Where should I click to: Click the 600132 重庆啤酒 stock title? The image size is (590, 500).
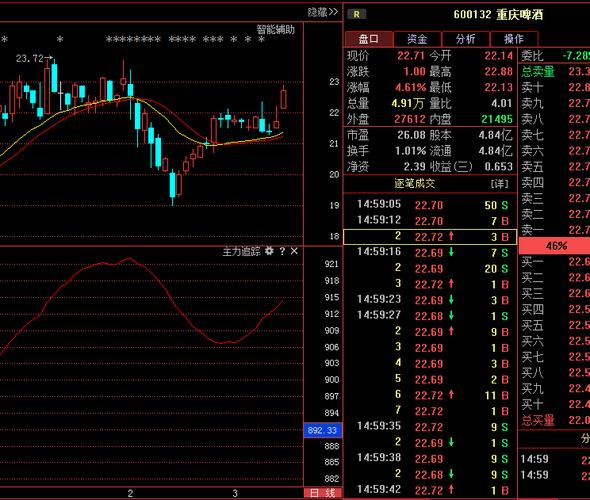[x=498, y=15]
